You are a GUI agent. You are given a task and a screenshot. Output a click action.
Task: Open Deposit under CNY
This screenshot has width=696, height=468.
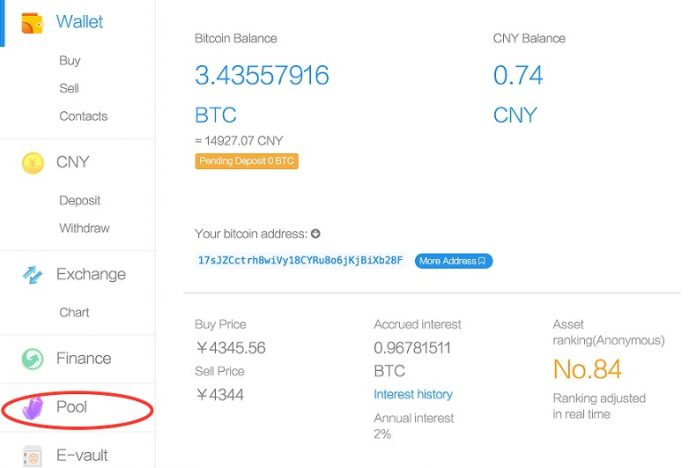click(80, 200)
